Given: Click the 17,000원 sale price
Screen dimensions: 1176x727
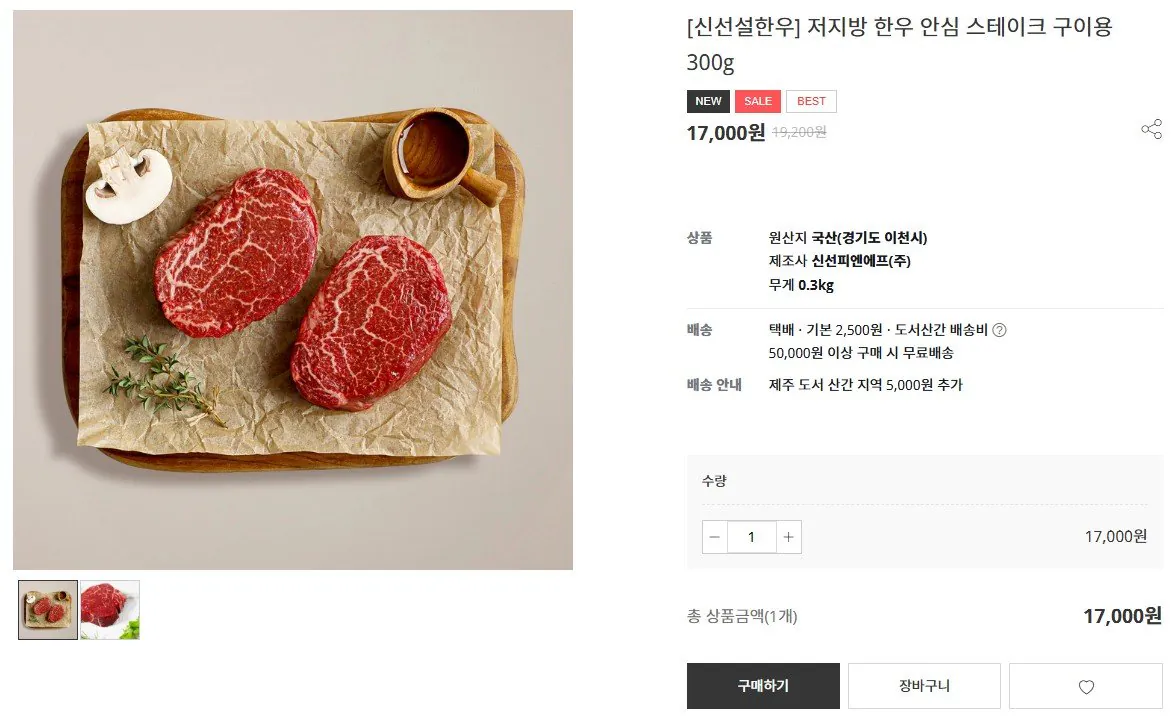Looking at the screenshot, I should pos(726,133).
